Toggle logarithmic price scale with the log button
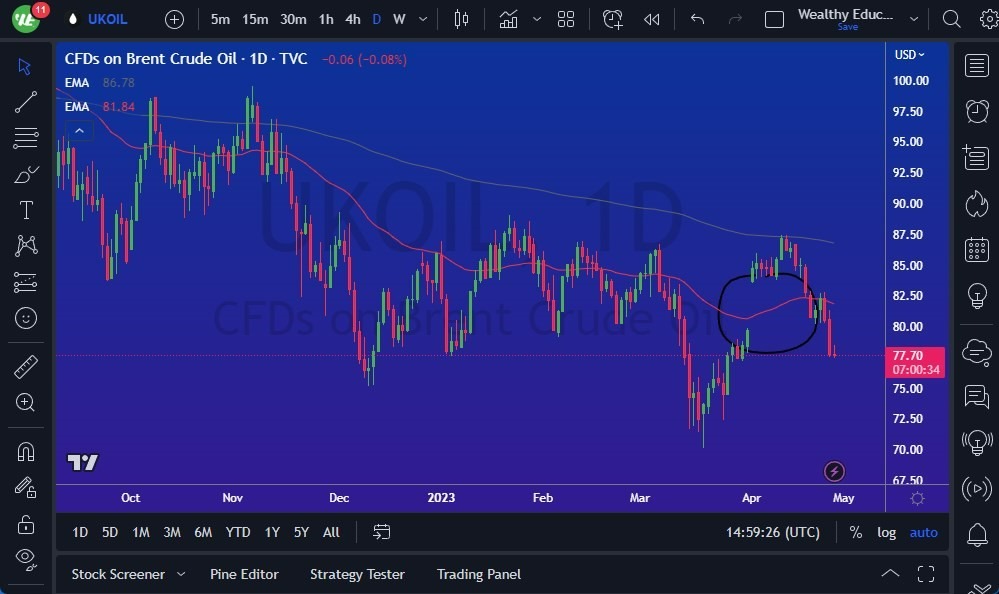The image size is (999, 594). pyautogui.click(x=886, y=532)
